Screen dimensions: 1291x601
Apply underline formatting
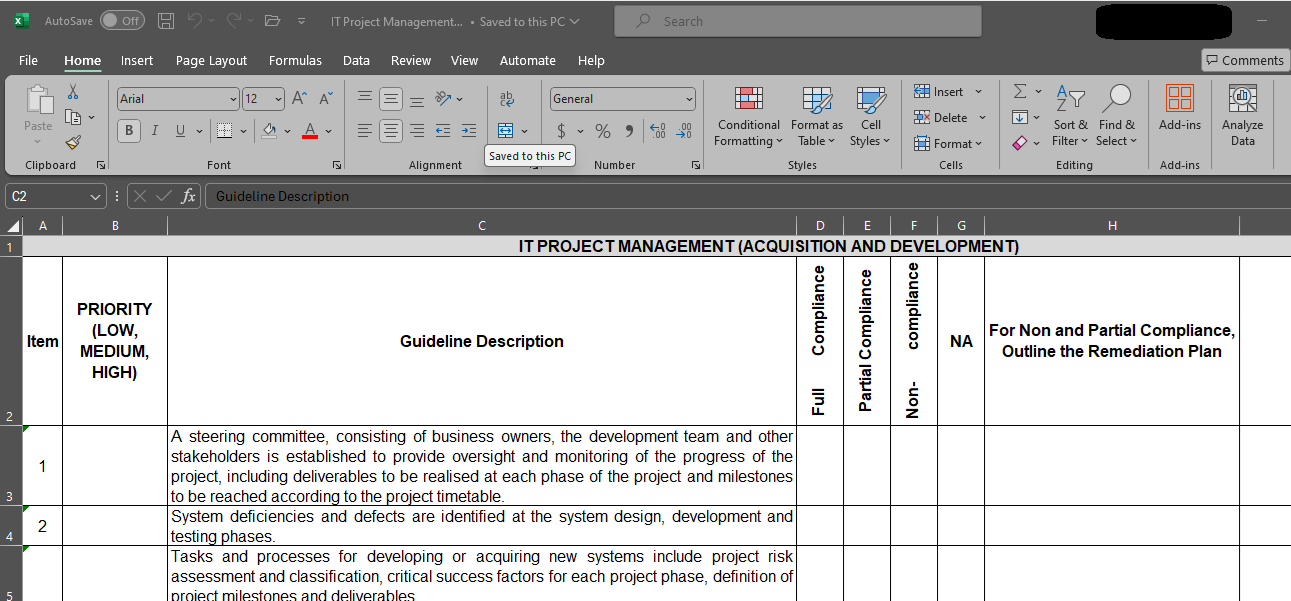[181, 130]
